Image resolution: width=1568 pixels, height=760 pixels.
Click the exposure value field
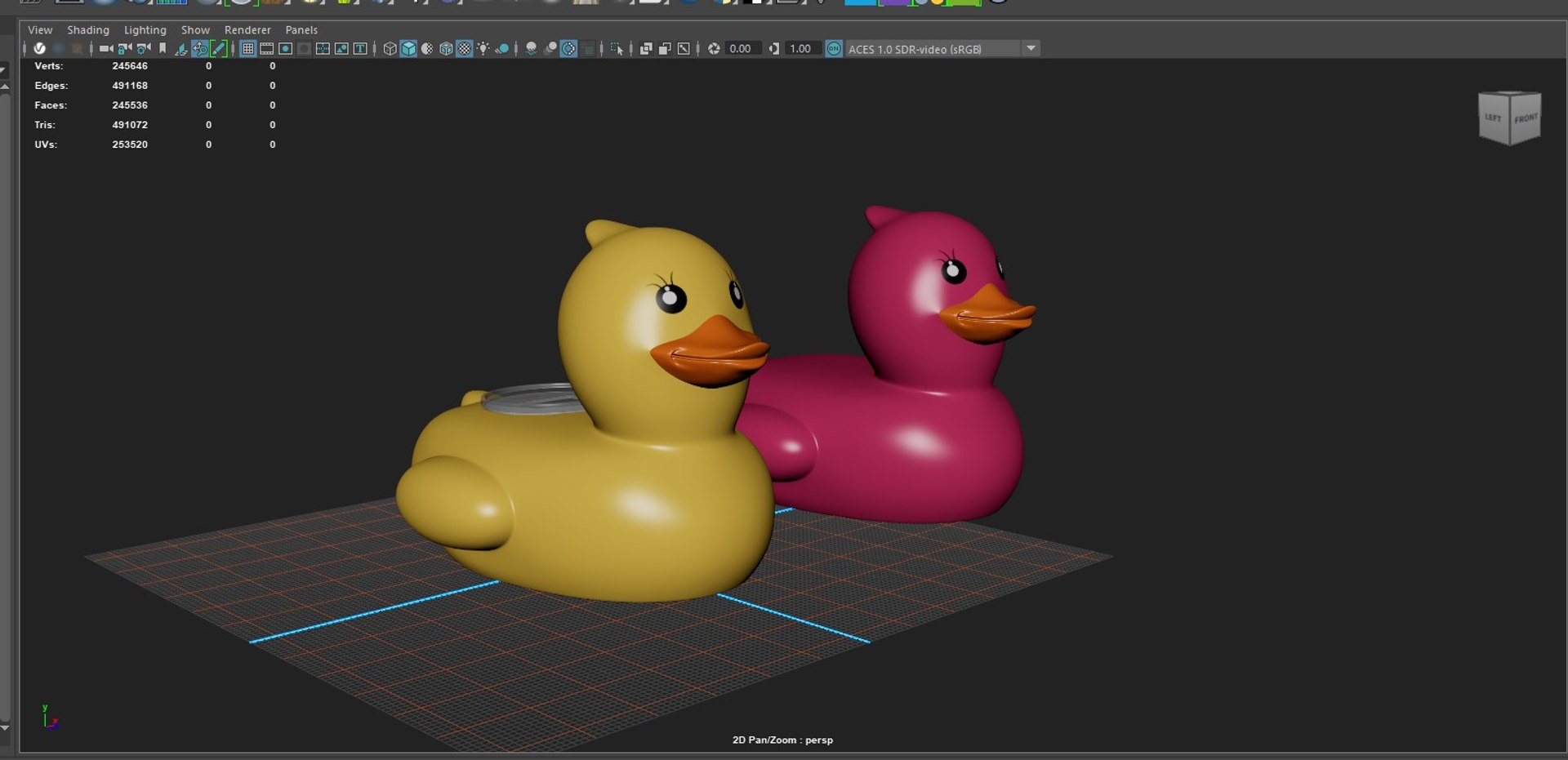743,49
